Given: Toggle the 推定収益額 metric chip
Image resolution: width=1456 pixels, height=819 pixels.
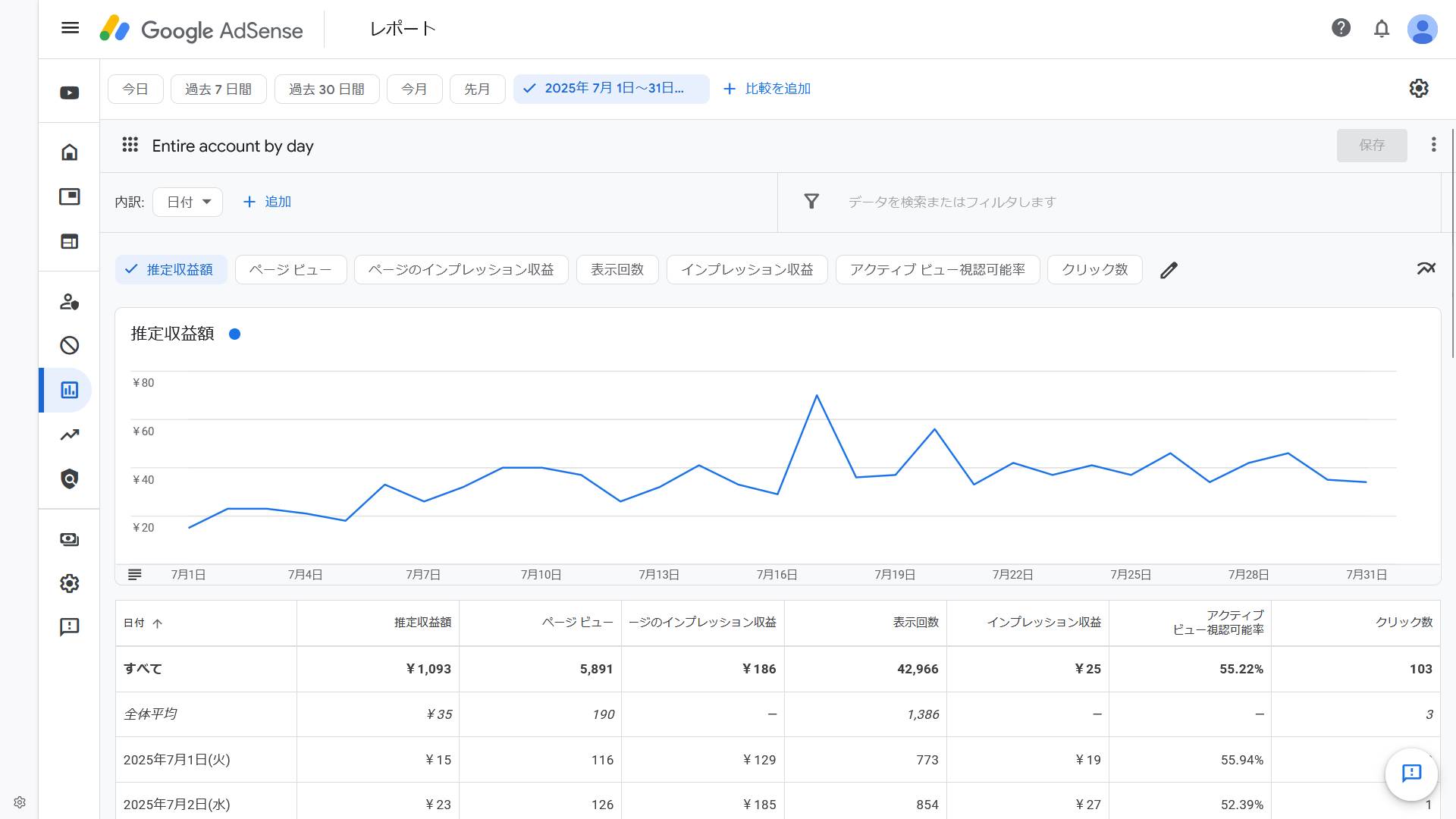Looking at the screenshot, I should click(171, 270).
